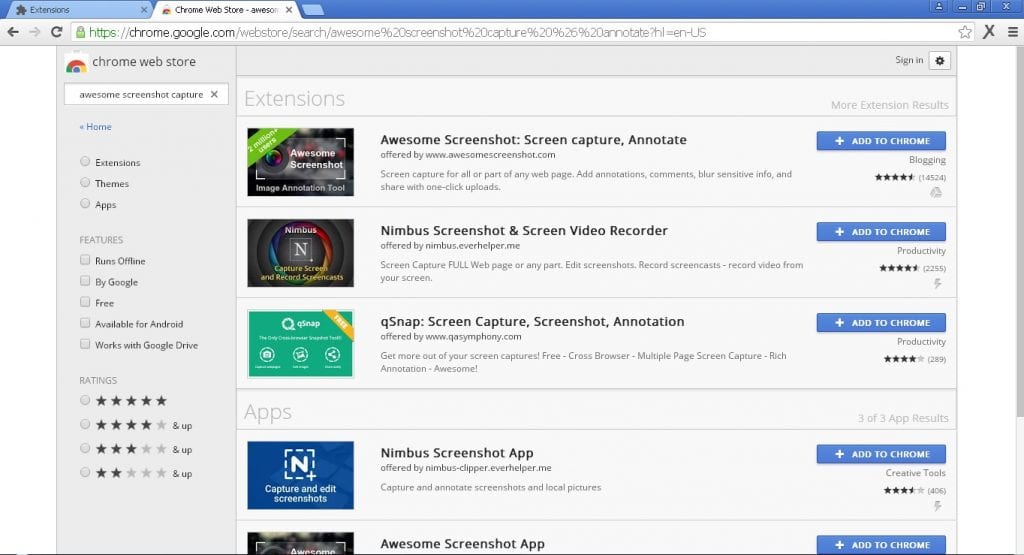1024x555 pixels.
Task: Open the More Extension Results link
Action: point(889,105)
